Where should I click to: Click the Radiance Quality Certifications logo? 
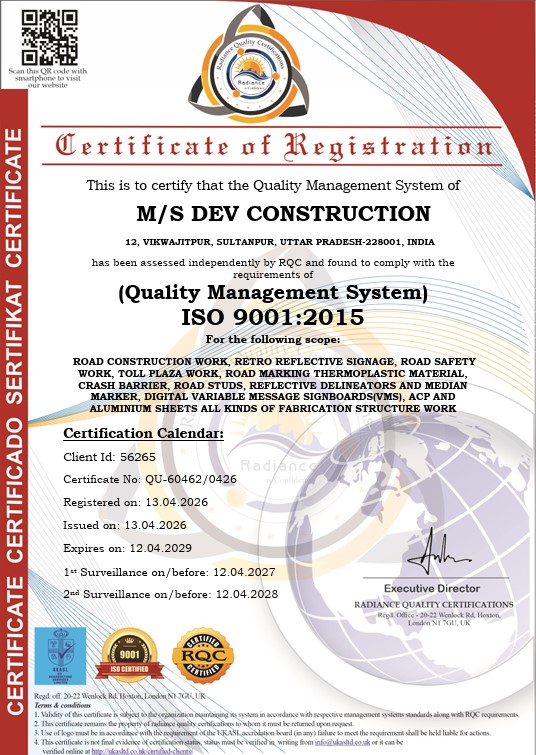click(249, 66)
